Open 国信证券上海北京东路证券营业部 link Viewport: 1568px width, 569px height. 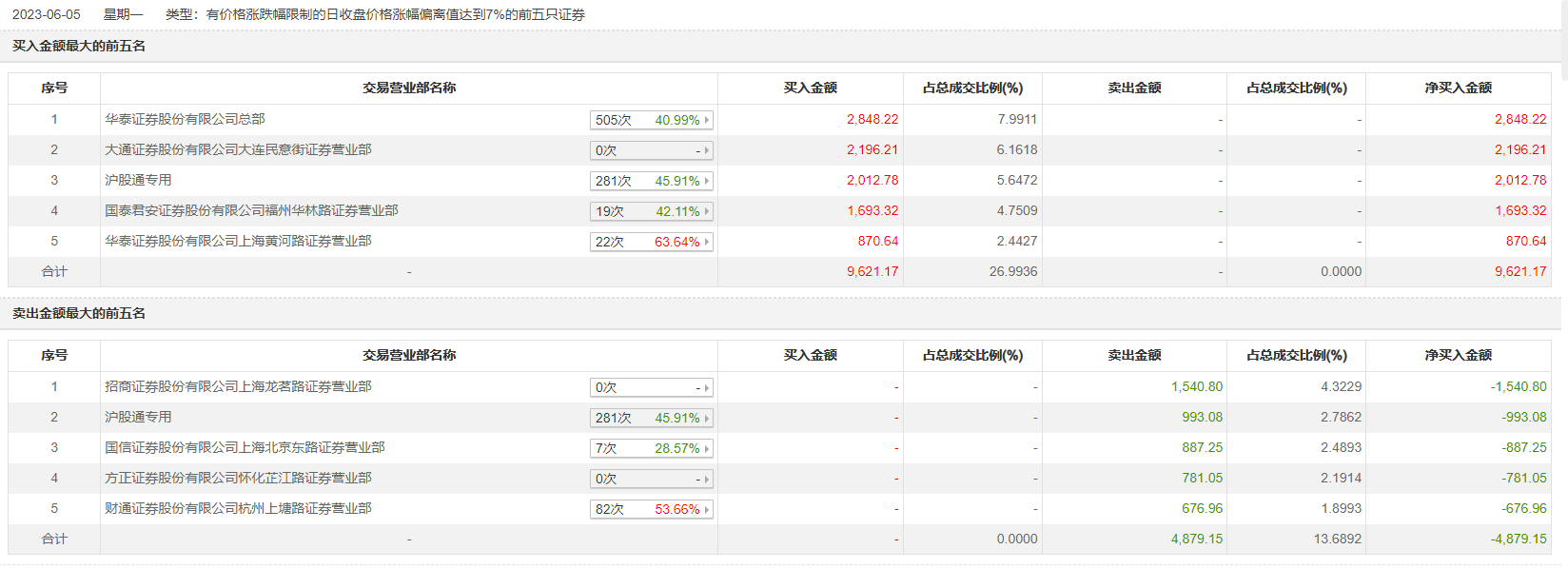point(245,447)
